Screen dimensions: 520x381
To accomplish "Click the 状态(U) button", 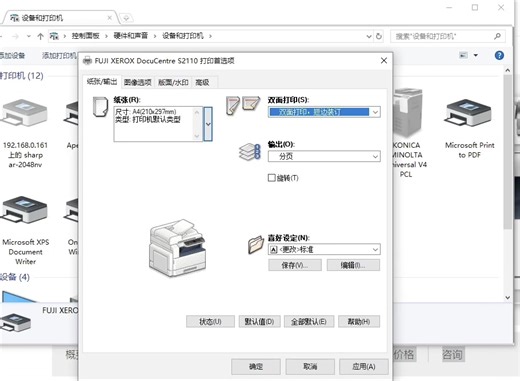I will [210, 322].
